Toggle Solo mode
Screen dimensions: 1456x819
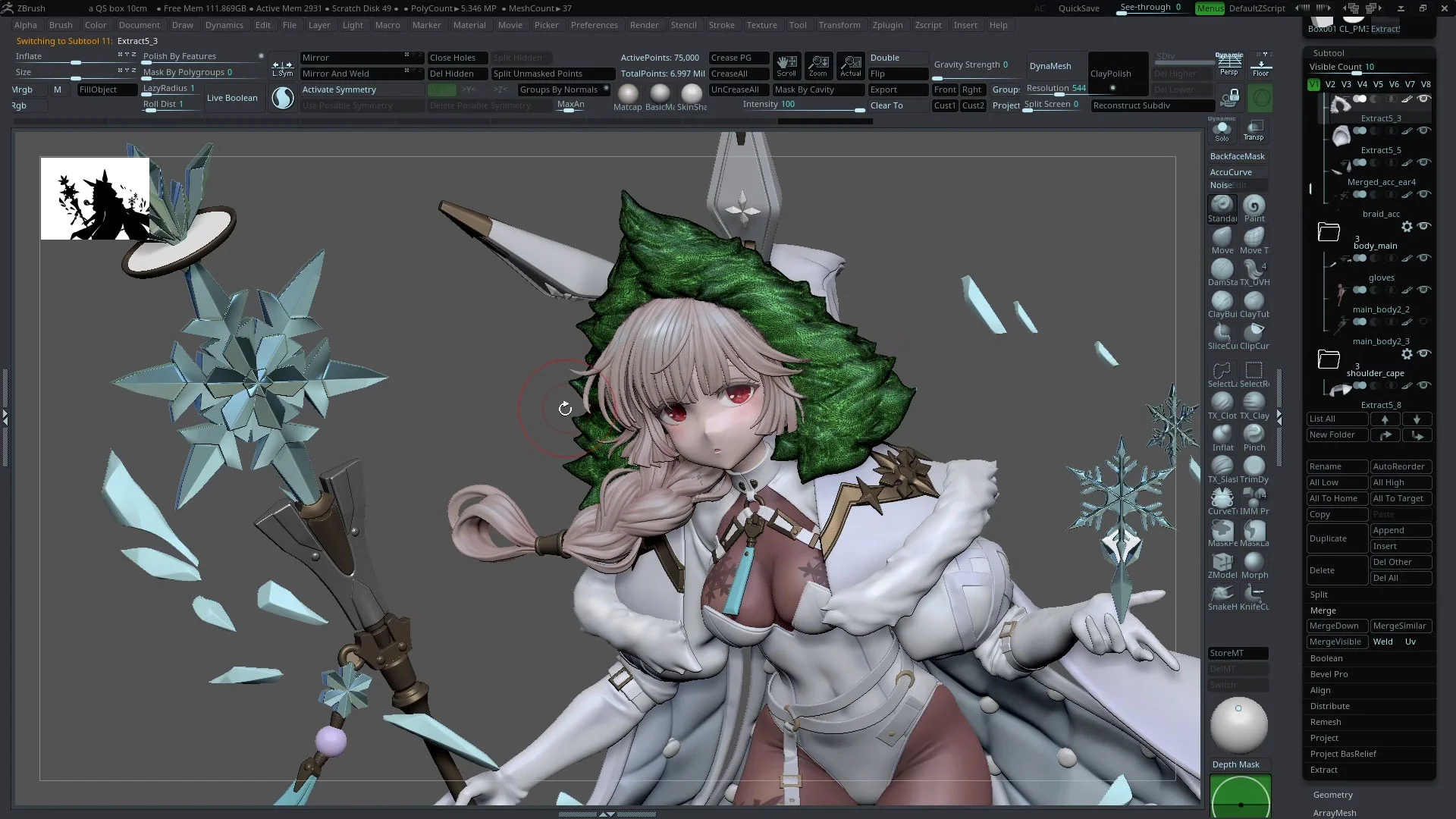click(1222, 130)
